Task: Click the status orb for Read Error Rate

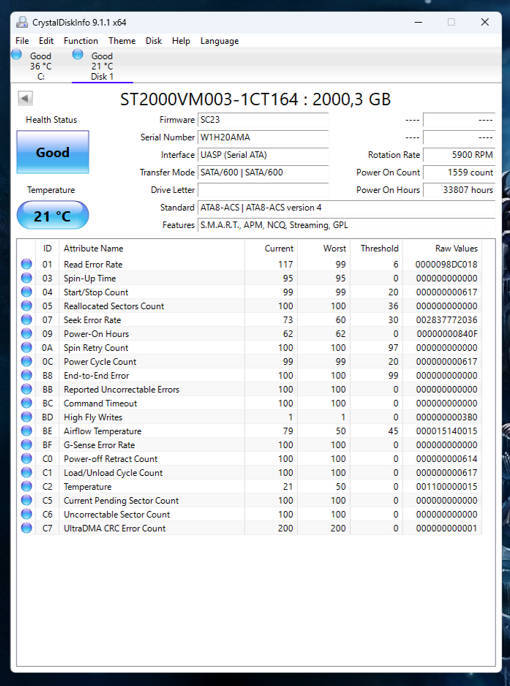Action: [27, 264]
